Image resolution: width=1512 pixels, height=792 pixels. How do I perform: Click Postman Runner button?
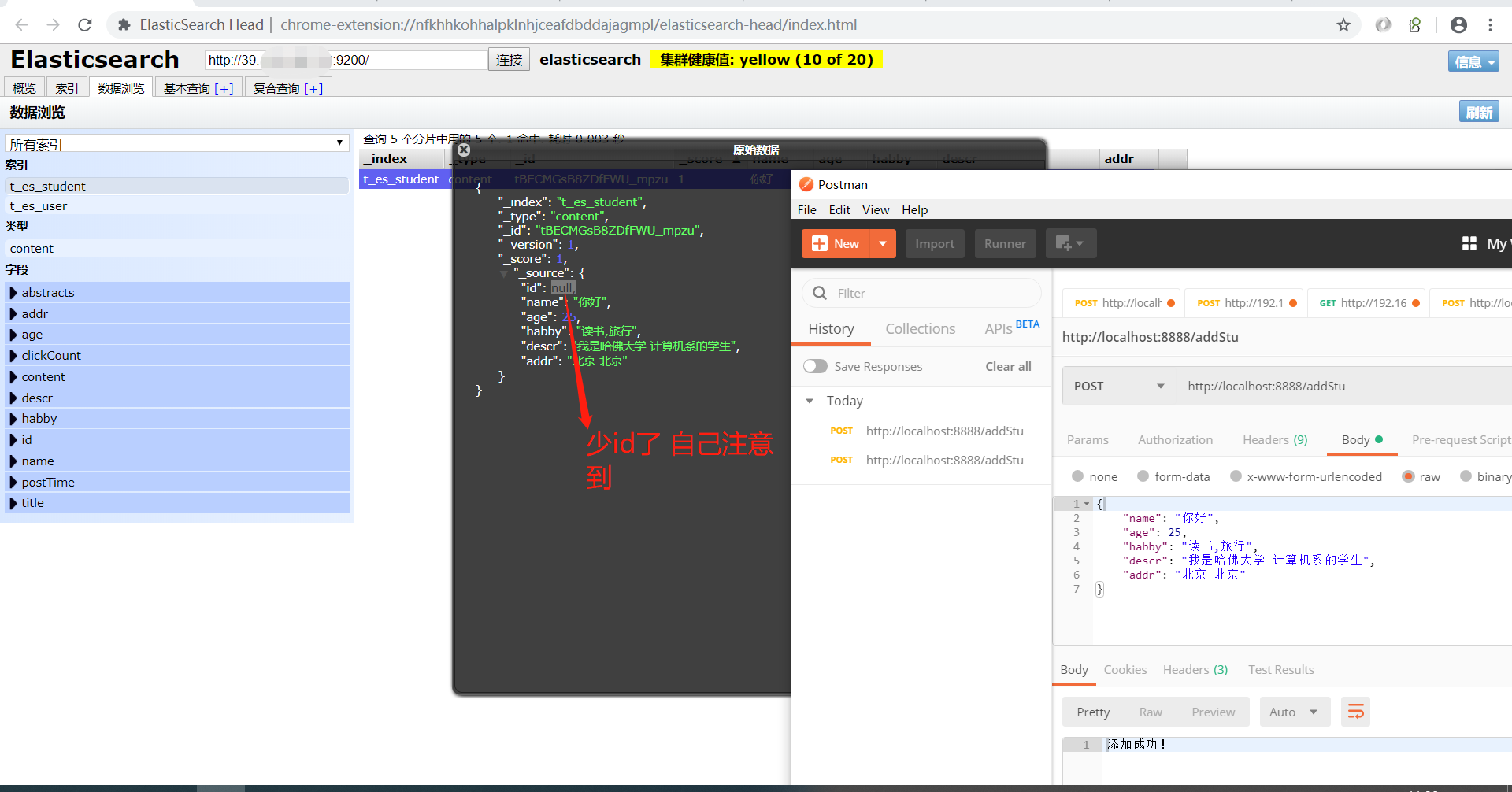coord(1005,244)
